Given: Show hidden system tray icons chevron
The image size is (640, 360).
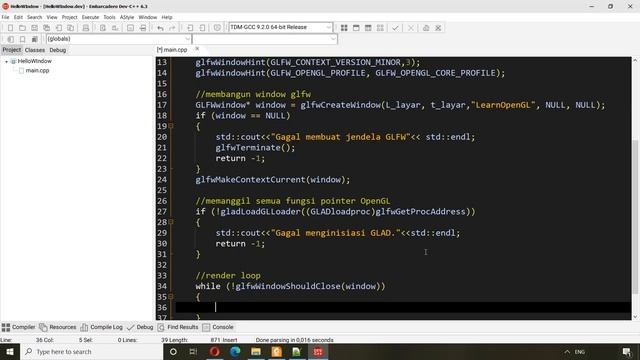Looking at the screenshot, I should pos(567,352).
